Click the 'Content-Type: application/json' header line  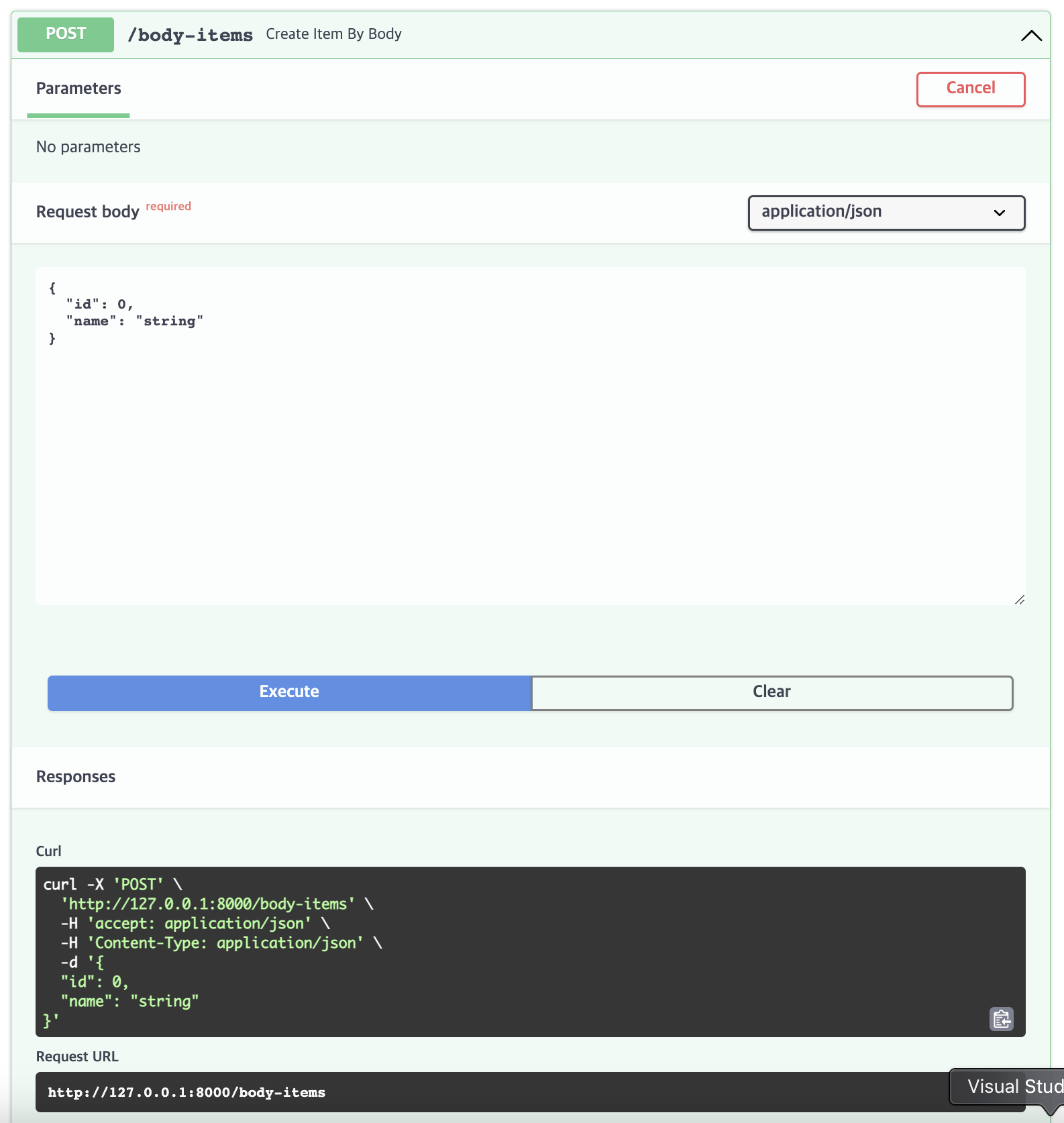[221, 943]
